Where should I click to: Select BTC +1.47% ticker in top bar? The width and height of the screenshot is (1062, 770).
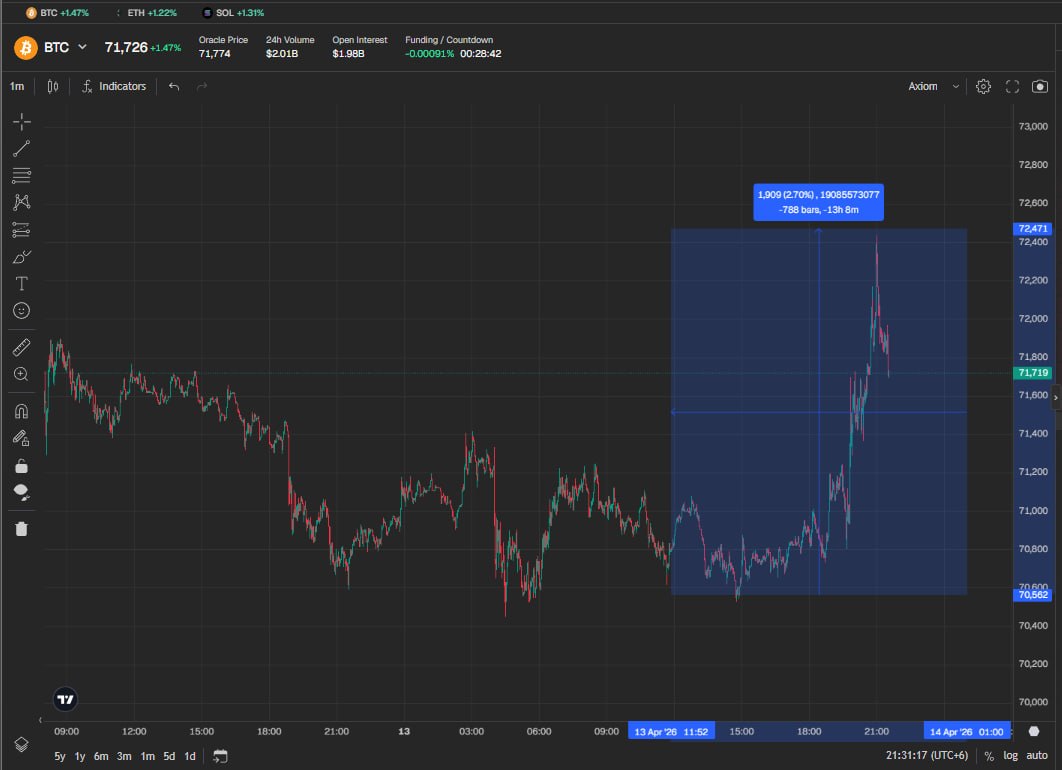point(58,13)
